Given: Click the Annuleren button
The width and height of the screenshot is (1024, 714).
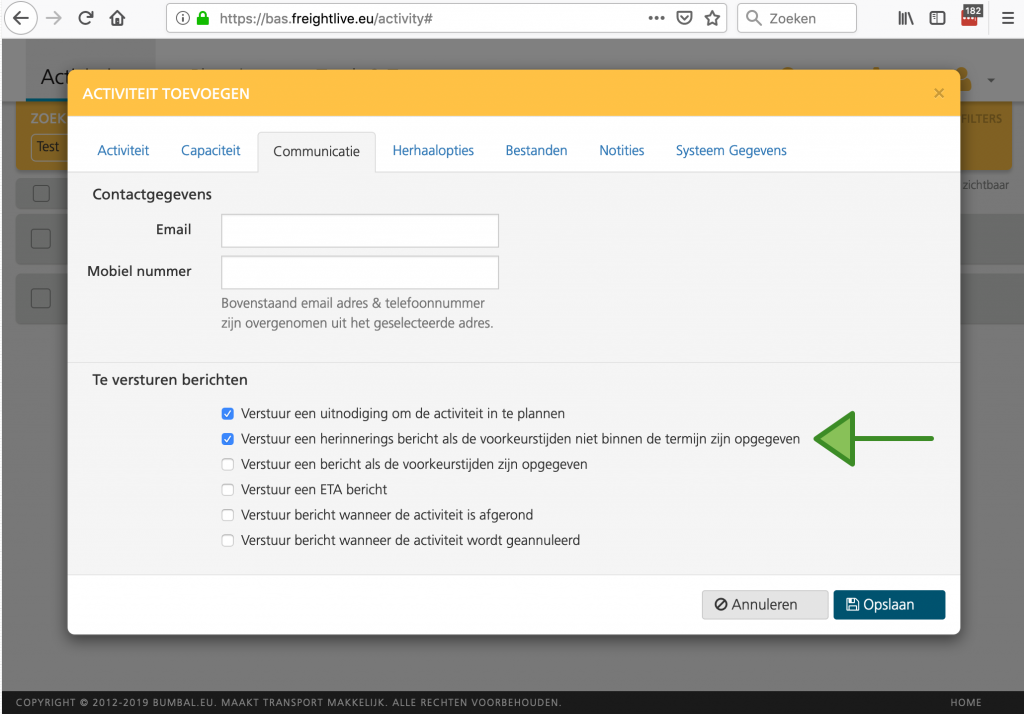Looking at the screenshot, I should click(x=765, y=605).
